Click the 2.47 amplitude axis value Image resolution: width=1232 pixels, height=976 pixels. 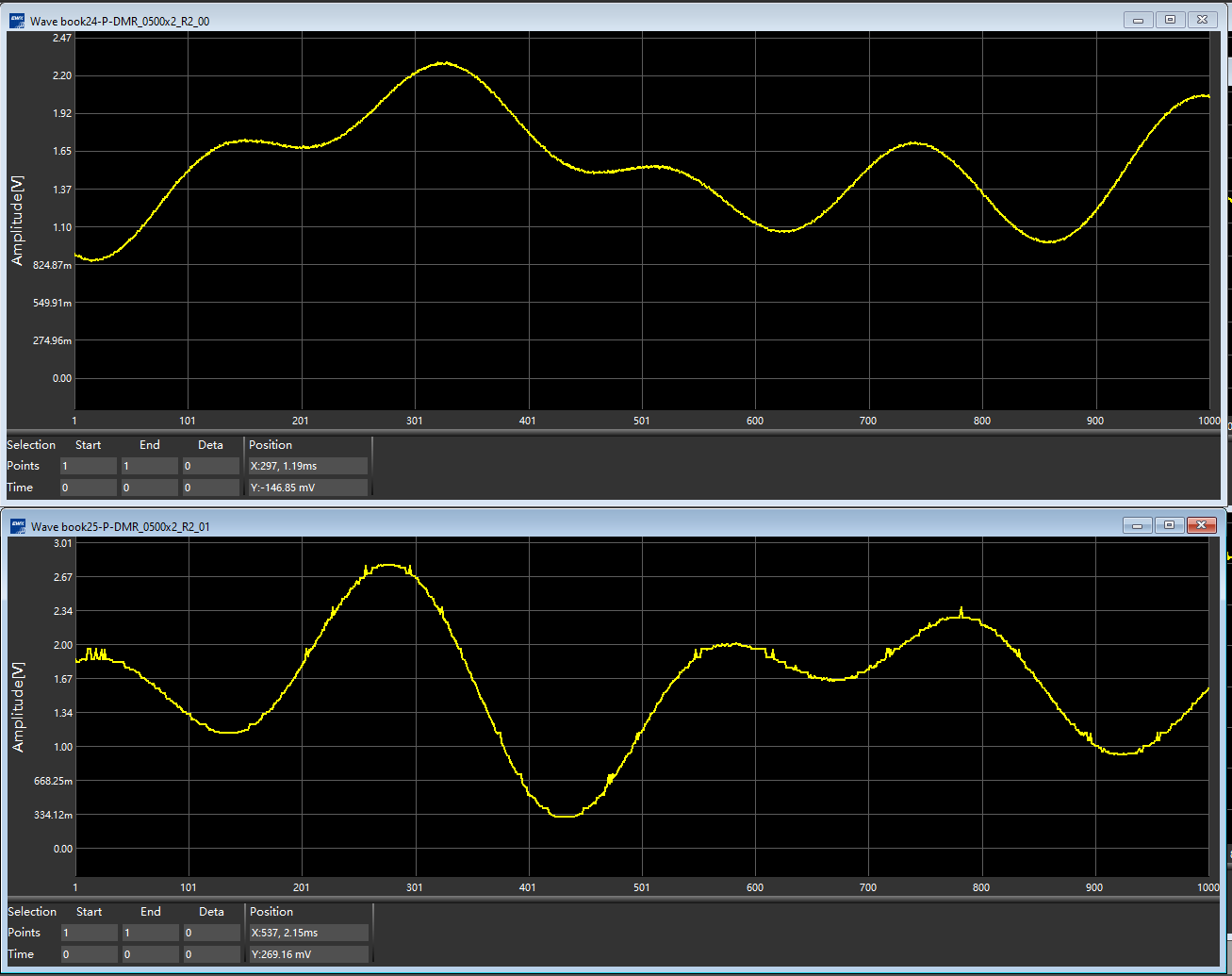click(x=62, y=38)
